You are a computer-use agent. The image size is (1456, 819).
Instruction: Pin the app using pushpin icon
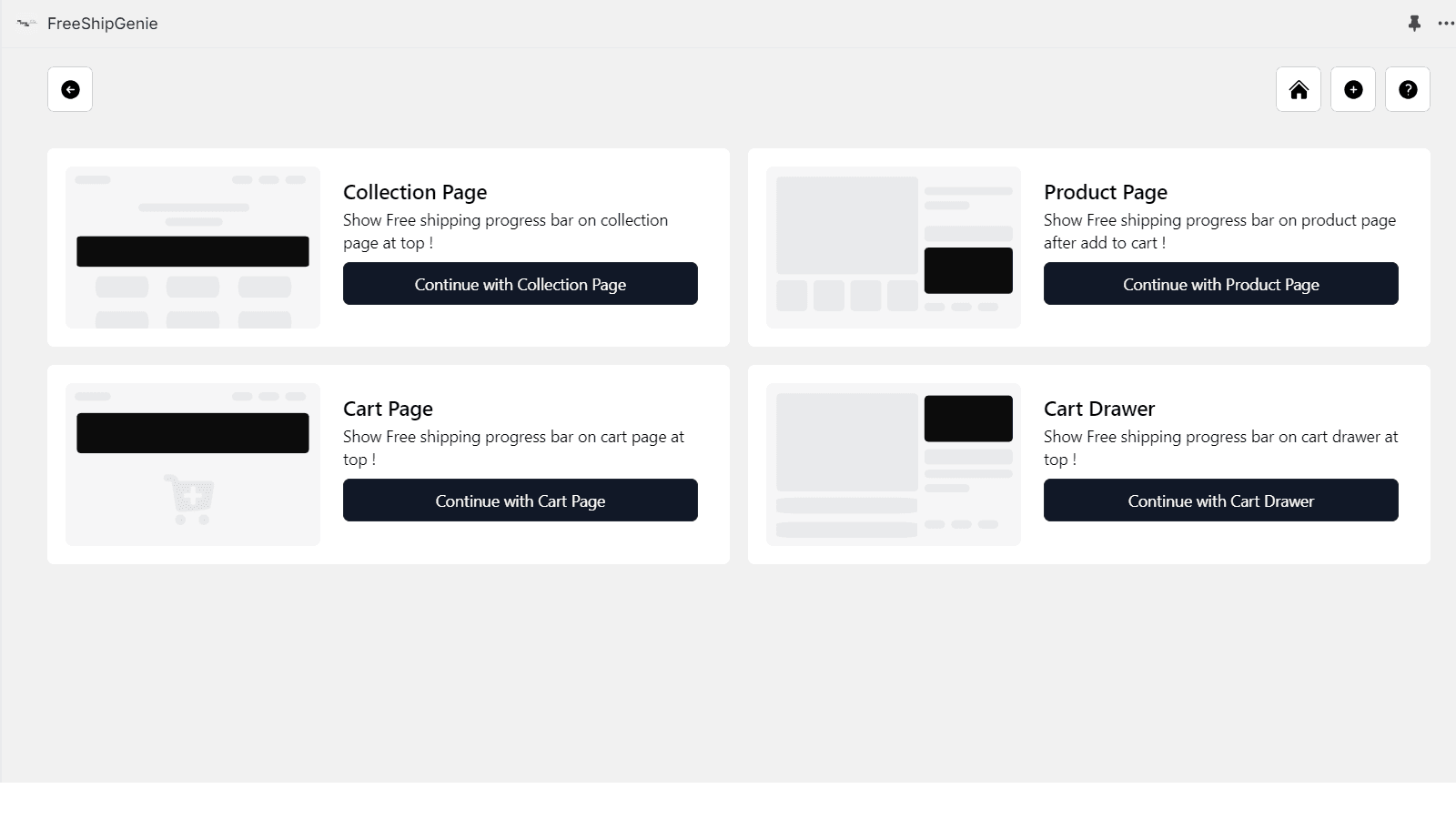pos(1414,24)
